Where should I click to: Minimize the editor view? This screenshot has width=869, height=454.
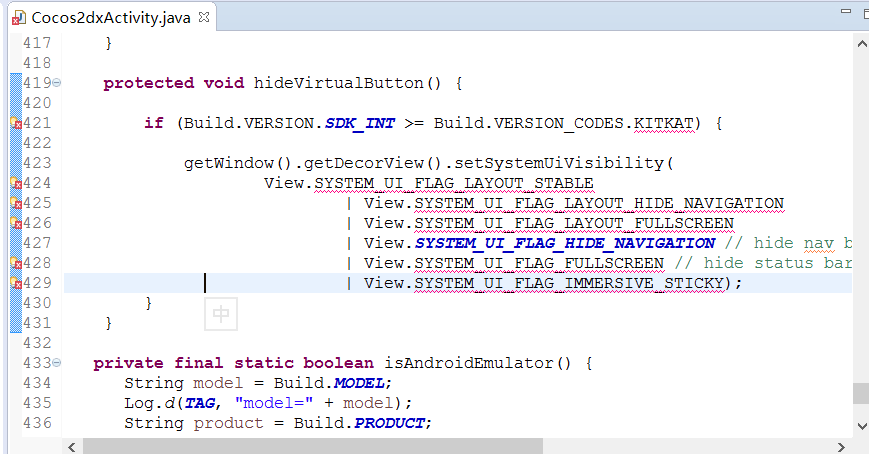pos(846,11)
